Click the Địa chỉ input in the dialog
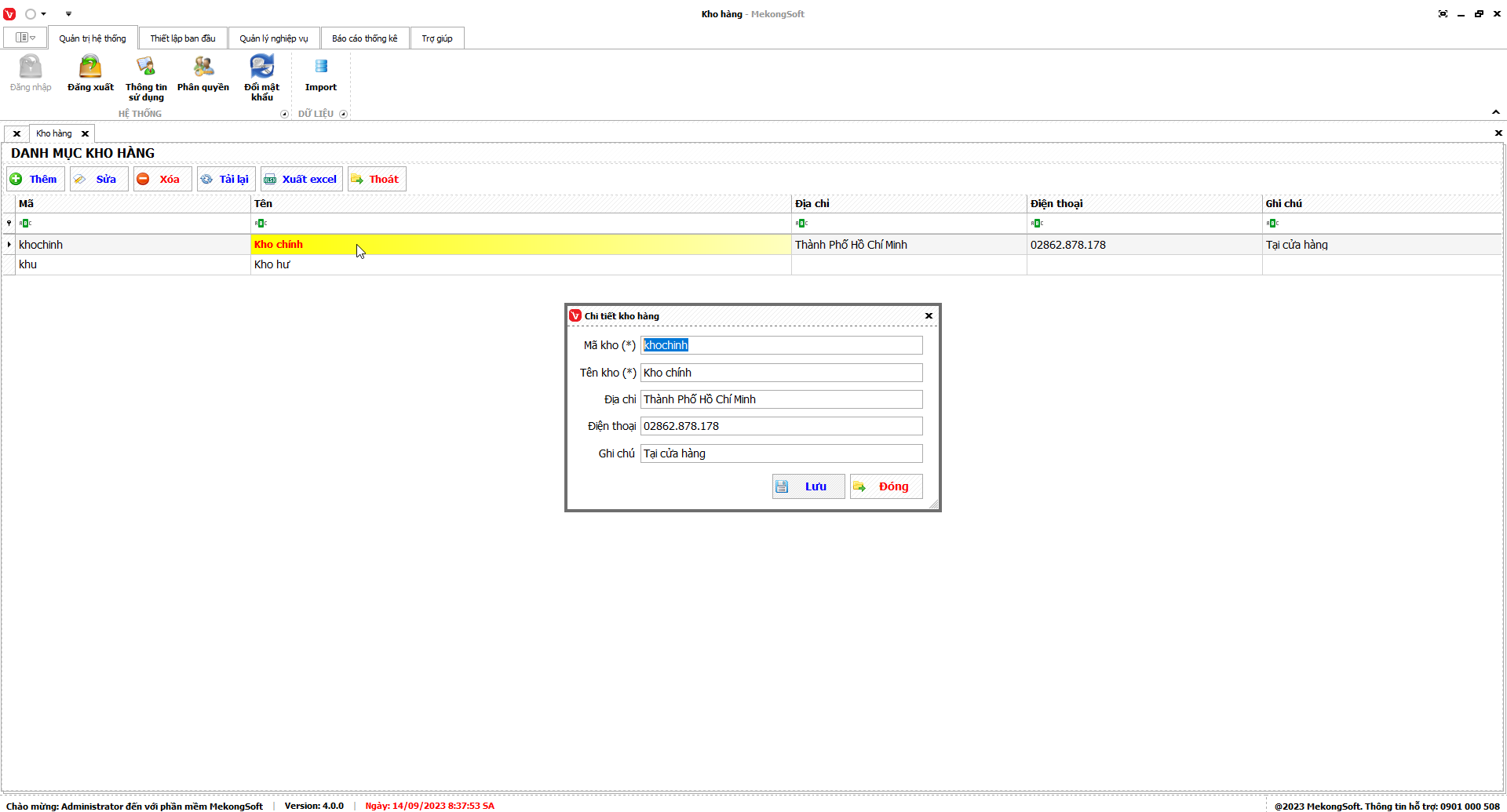The height and width of the screenshot is (812, 1507). click(782, 399)
